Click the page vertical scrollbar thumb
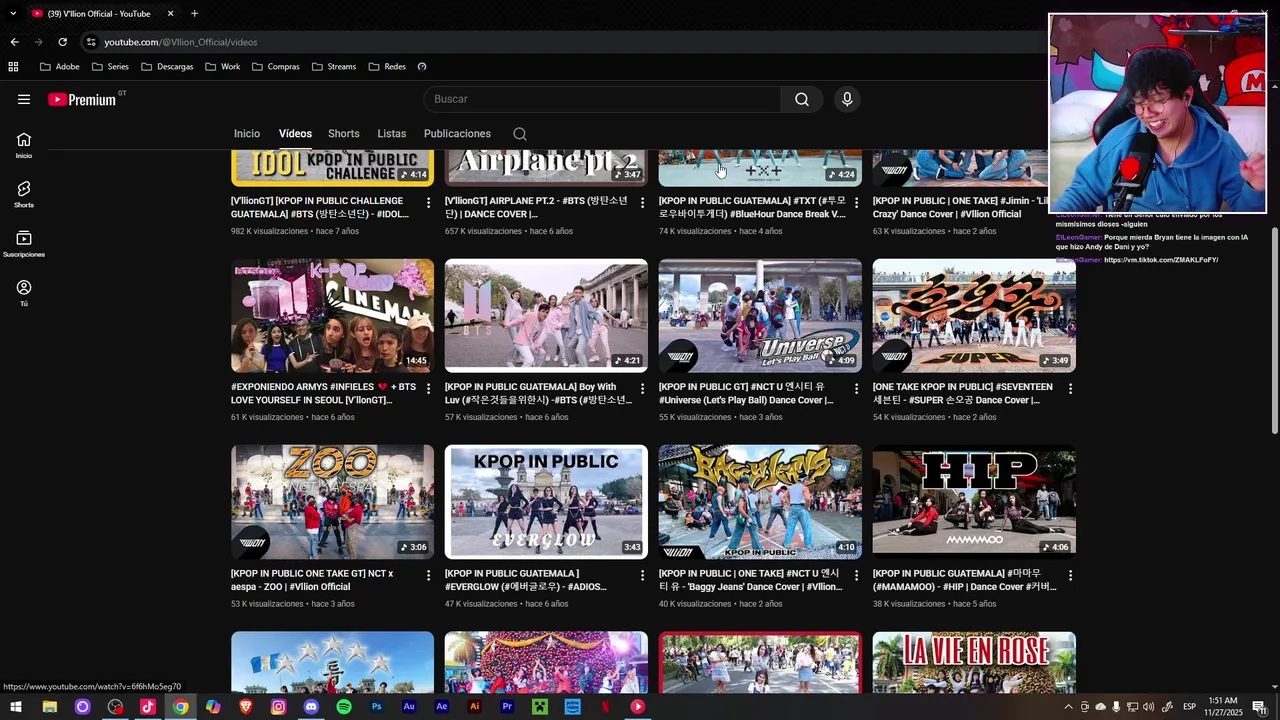This screenshot has height=720, width=1280. tap(1274, 330)
